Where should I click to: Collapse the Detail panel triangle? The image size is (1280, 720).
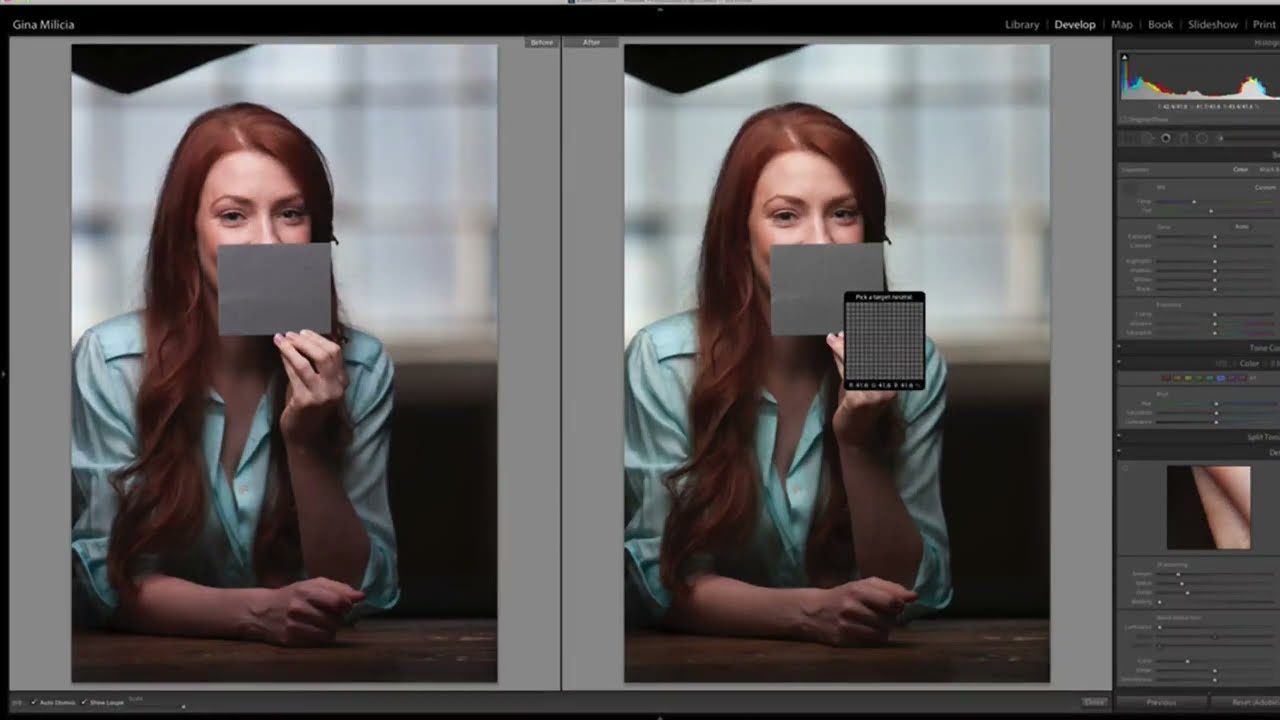[1119, 452]
